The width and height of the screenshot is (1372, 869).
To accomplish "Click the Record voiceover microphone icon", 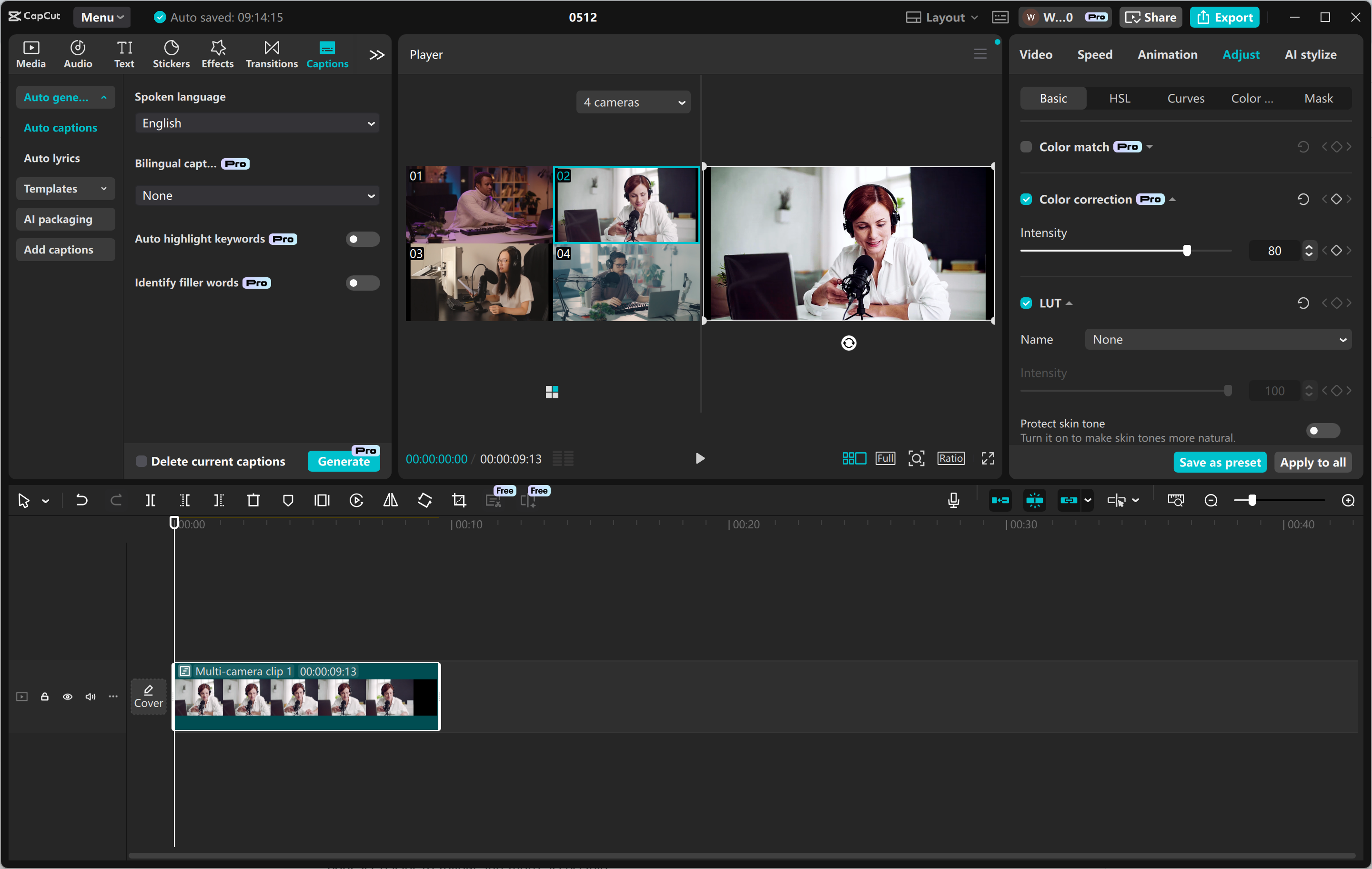I will point(953,500).
